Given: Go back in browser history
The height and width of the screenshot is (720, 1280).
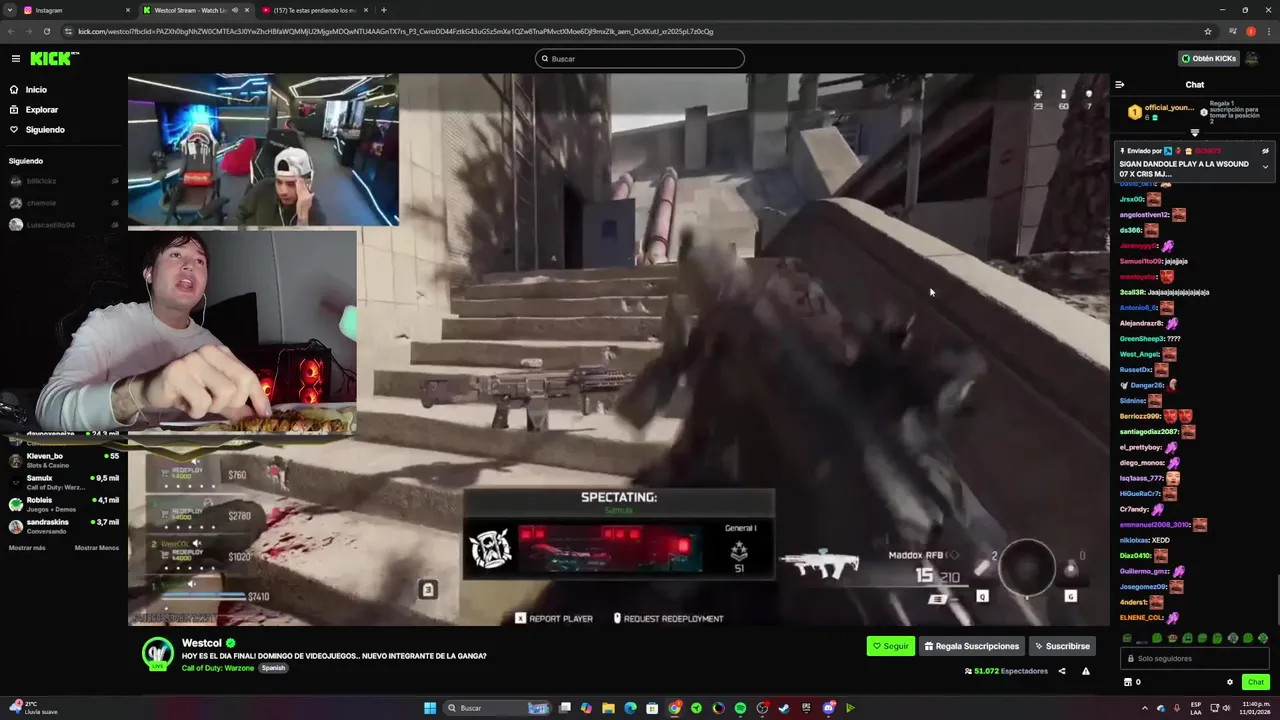Looking at the screenshot, I should click(x=11, y=31).
